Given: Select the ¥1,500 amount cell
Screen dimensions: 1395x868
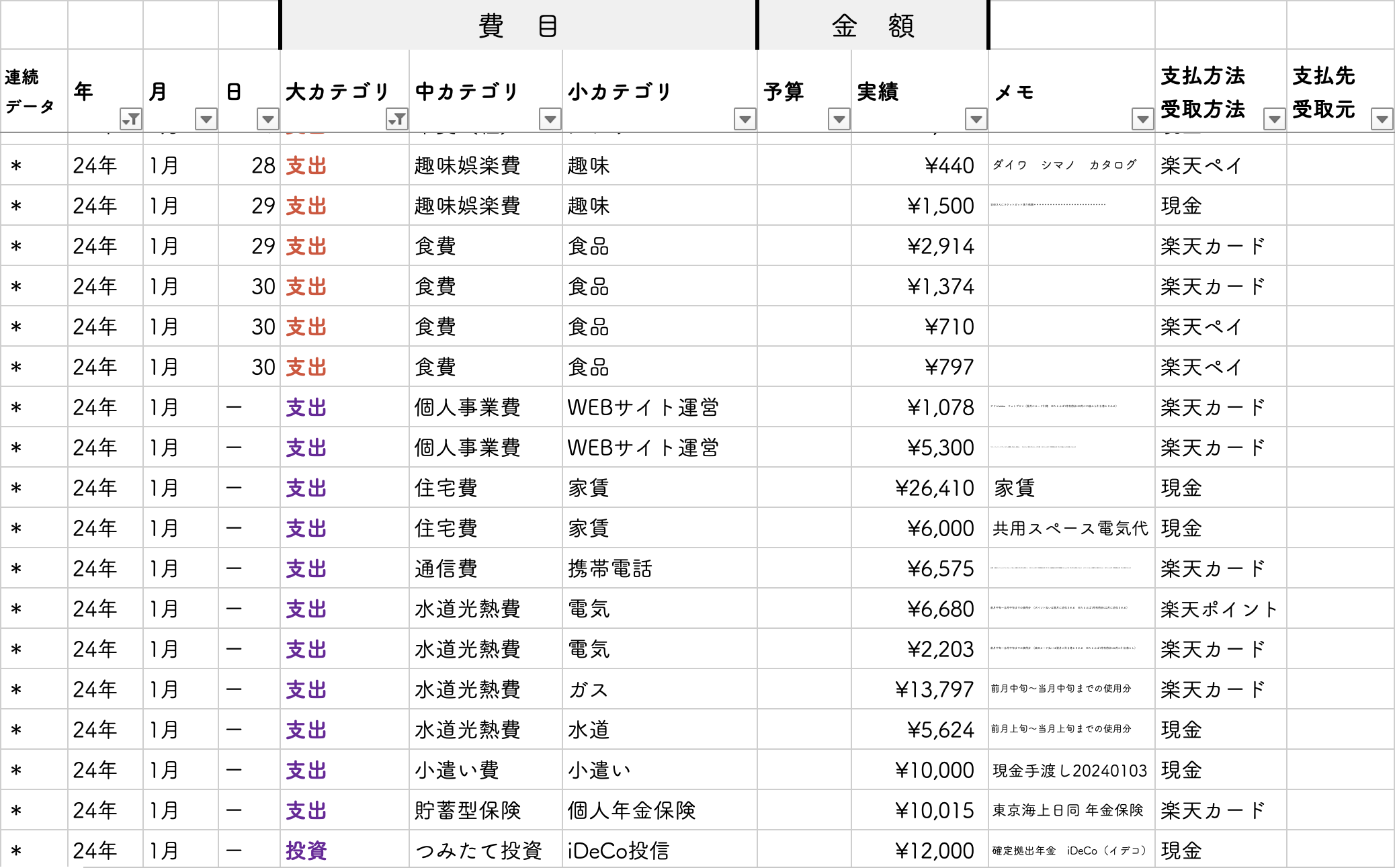Looking at the screenshot, I should click(x=920, y=206).
